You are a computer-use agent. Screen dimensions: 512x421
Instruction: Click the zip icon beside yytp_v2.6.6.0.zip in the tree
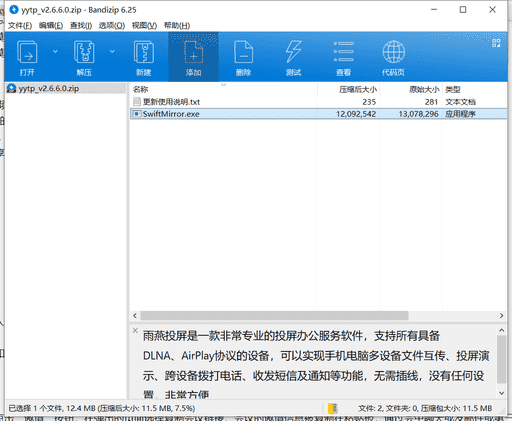click(x=12, y=89)
